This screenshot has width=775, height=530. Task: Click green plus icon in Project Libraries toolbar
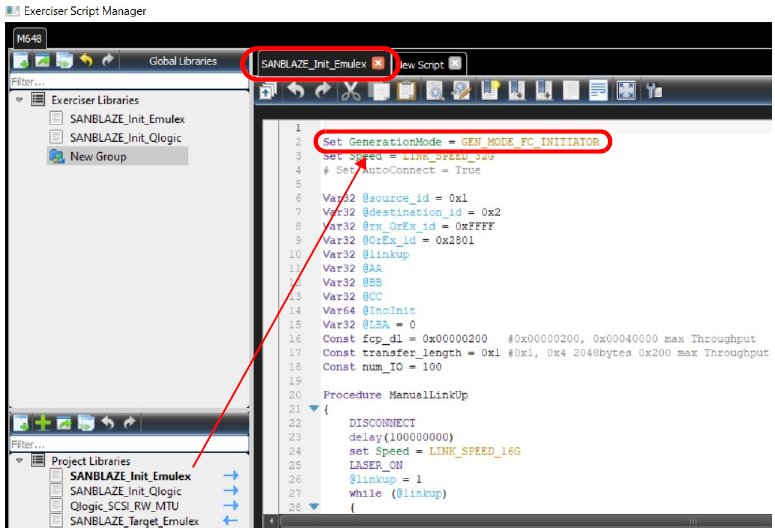click(x=43, y=423)
